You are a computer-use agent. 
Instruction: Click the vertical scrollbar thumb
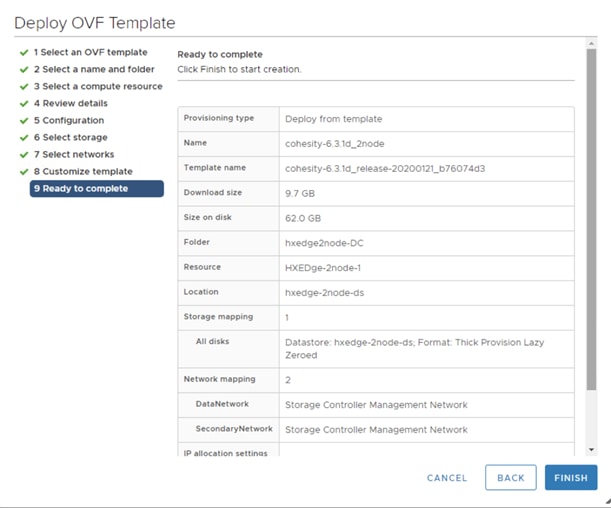click(591, 219)
